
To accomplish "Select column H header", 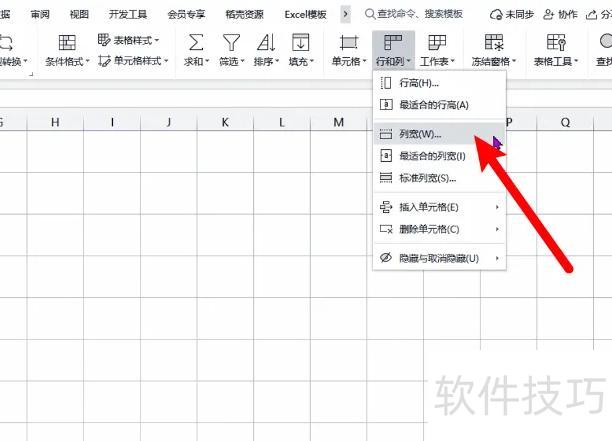I will tap(55, 122).
